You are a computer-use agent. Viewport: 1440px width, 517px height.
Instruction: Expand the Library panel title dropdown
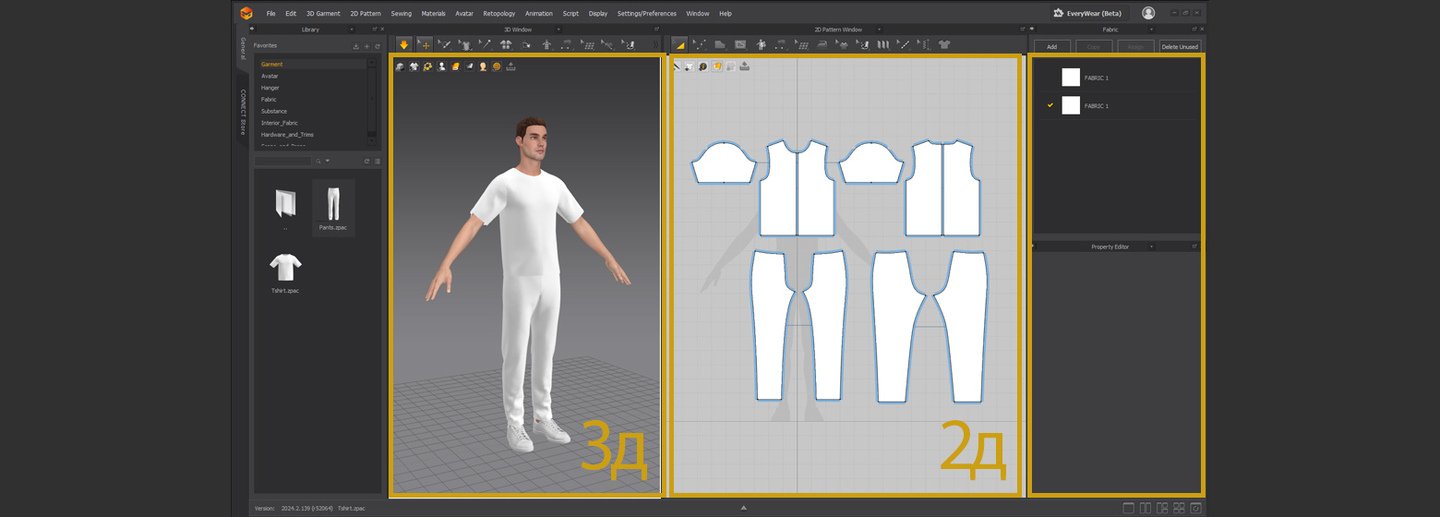pos(352,30)
